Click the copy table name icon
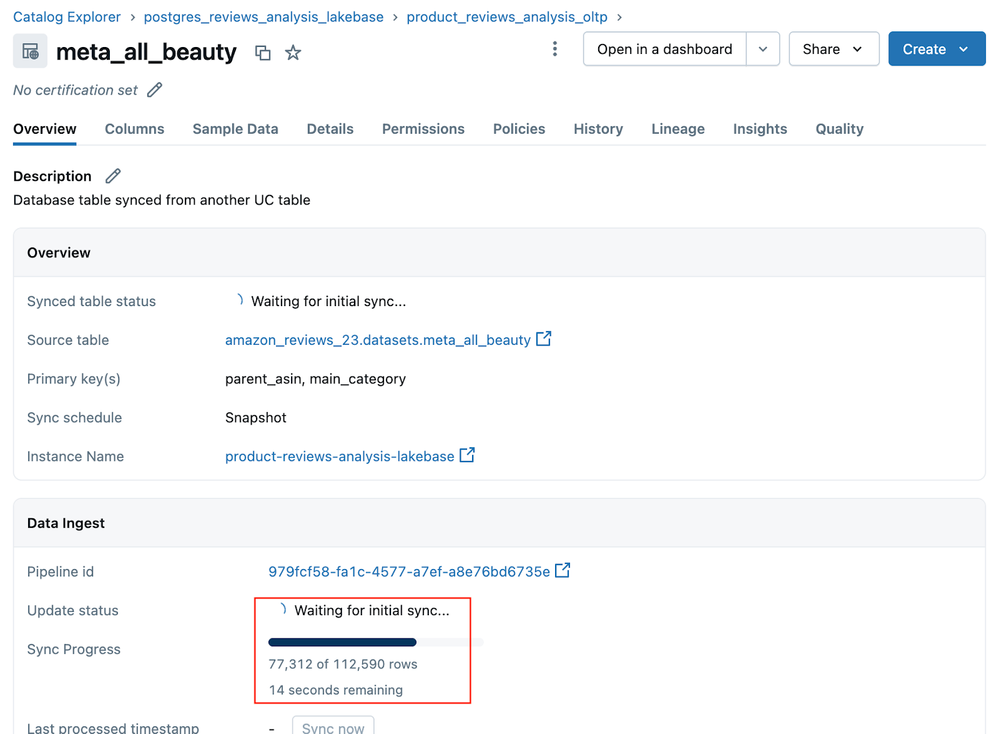The width and height of the screenshot is (999, 734). [263, 53]
